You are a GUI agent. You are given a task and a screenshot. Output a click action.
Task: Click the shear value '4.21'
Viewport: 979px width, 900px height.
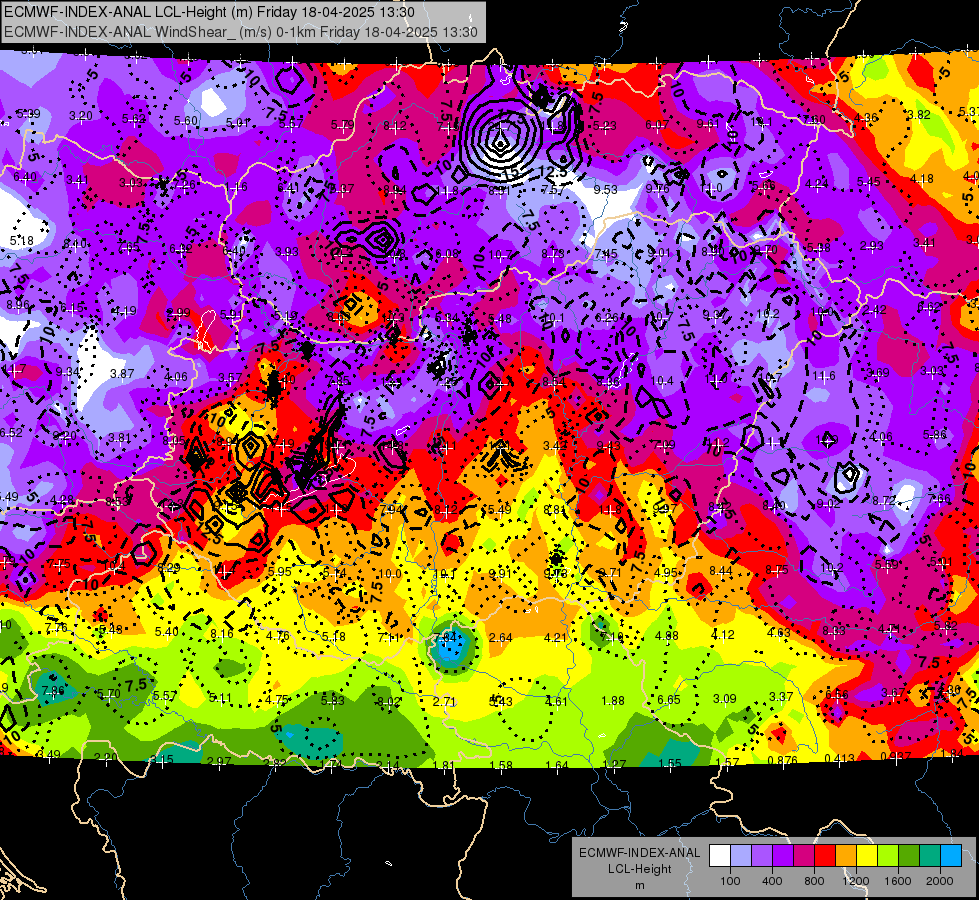point(555,638)
